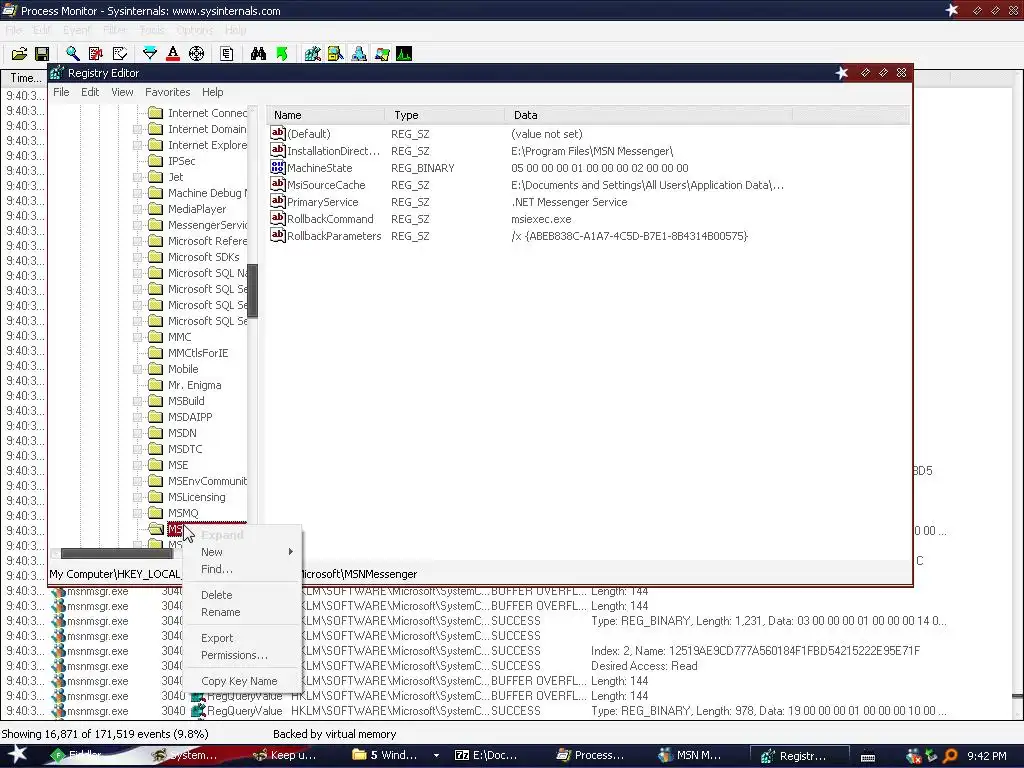Open the Process Tree document icon

tap(227, 54)
